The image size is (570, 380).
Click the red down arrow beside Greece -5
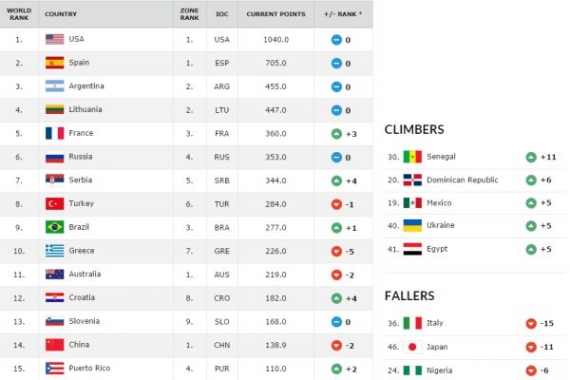(337, 251)
